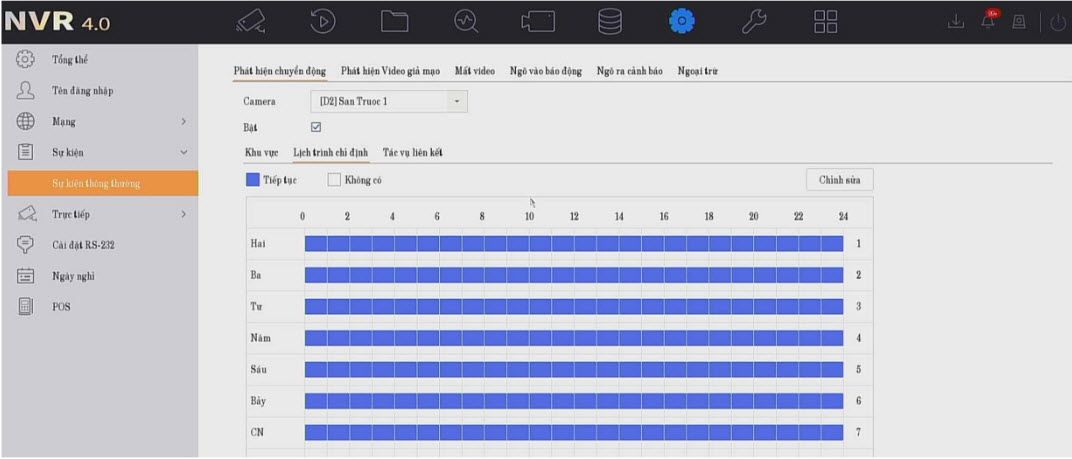Viewport: 1072px width, 459px height.
Task: Open the live view camera icon
Action: point(250,22)
